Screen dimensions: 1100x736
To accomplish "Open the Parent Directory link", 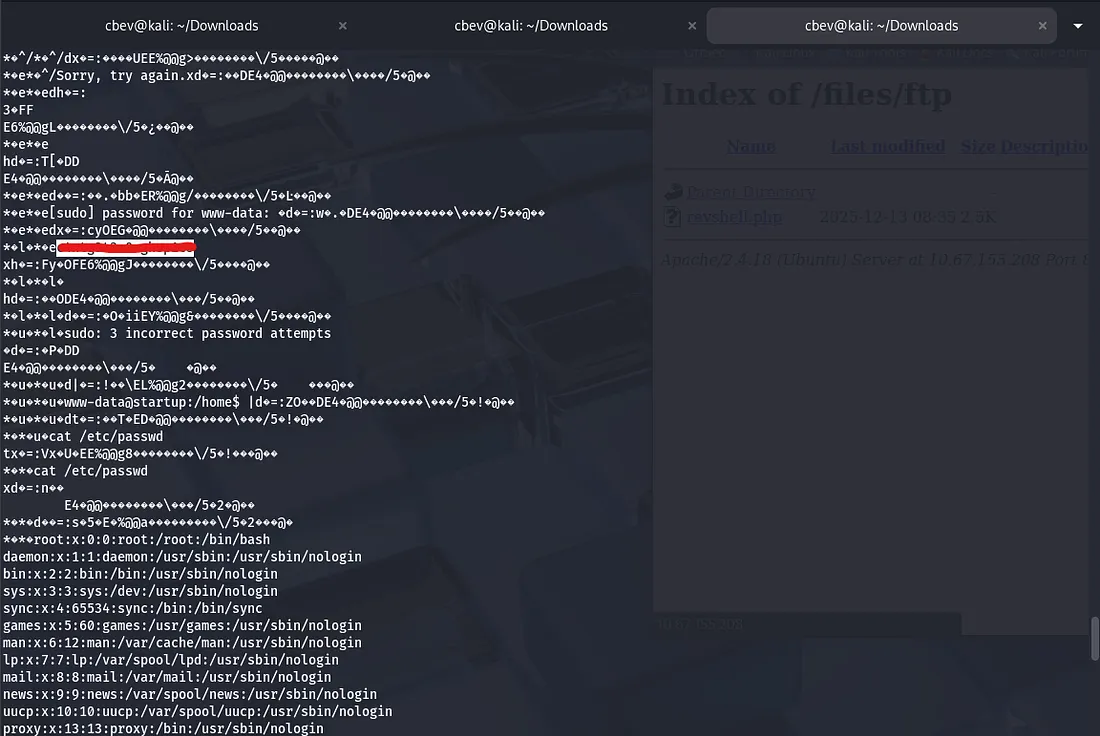I will point(750,192).
